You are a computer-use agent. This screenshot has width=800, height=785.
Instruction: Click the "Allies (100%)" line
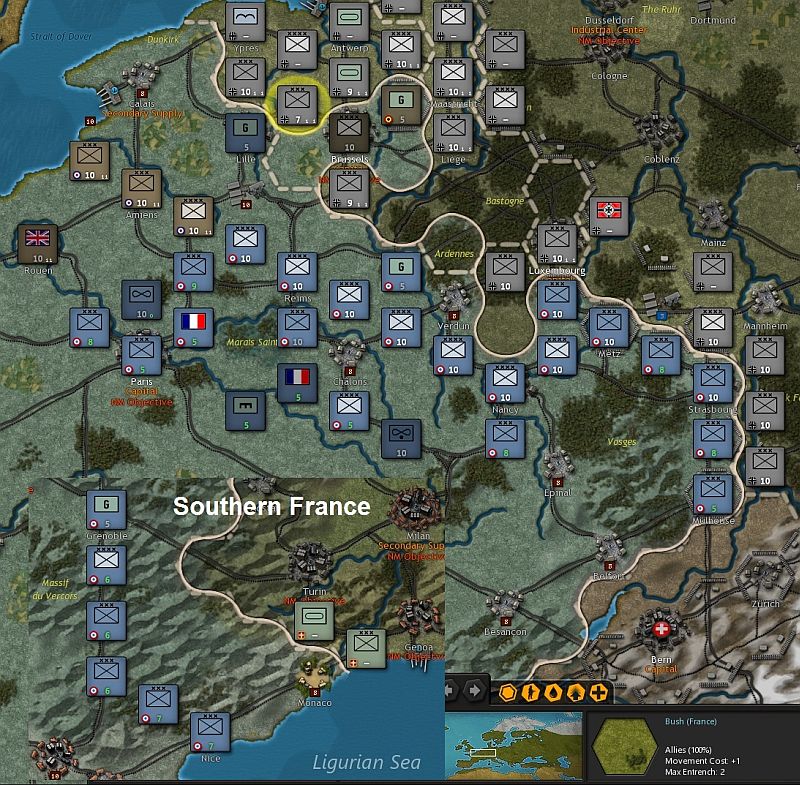point(688,749)
